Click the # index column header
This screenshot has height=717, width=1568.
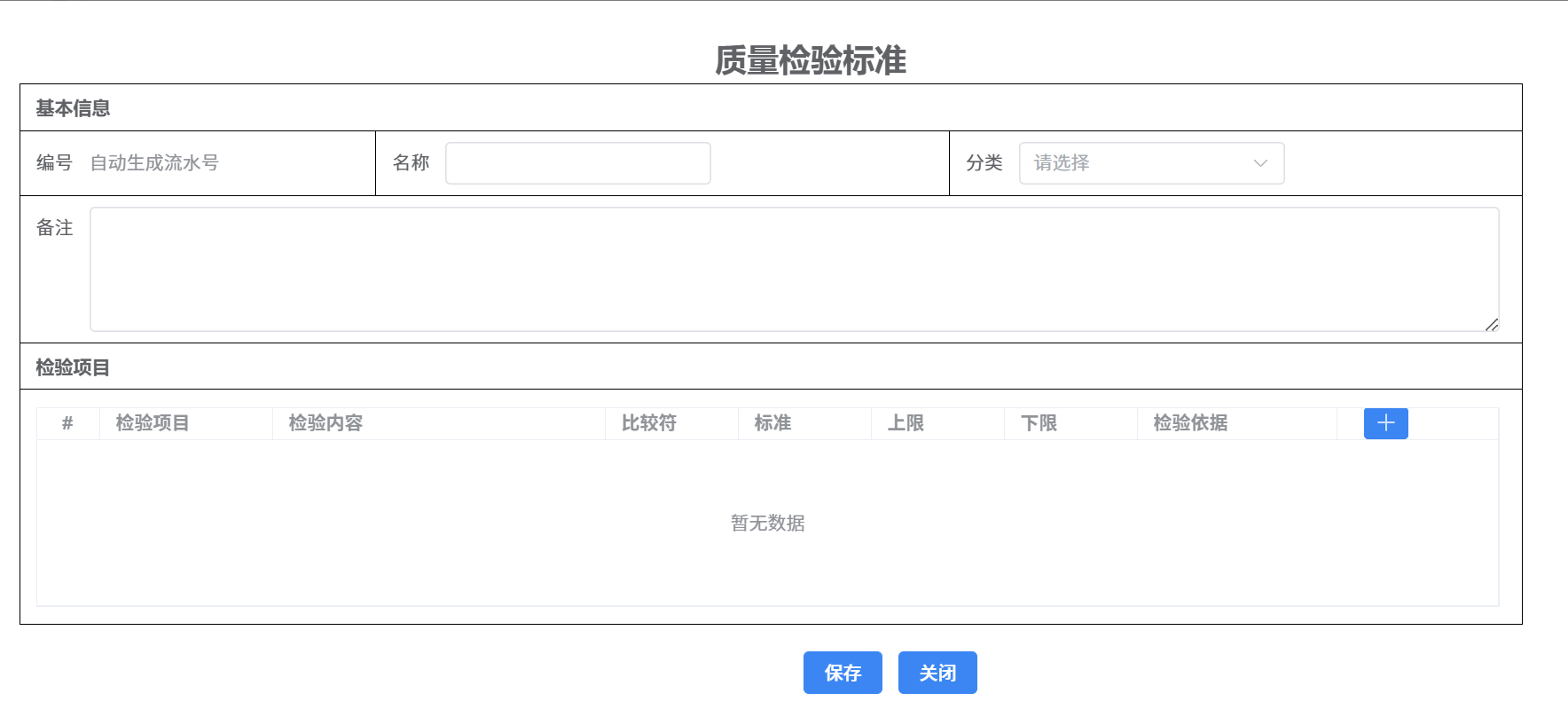[67, 423]
